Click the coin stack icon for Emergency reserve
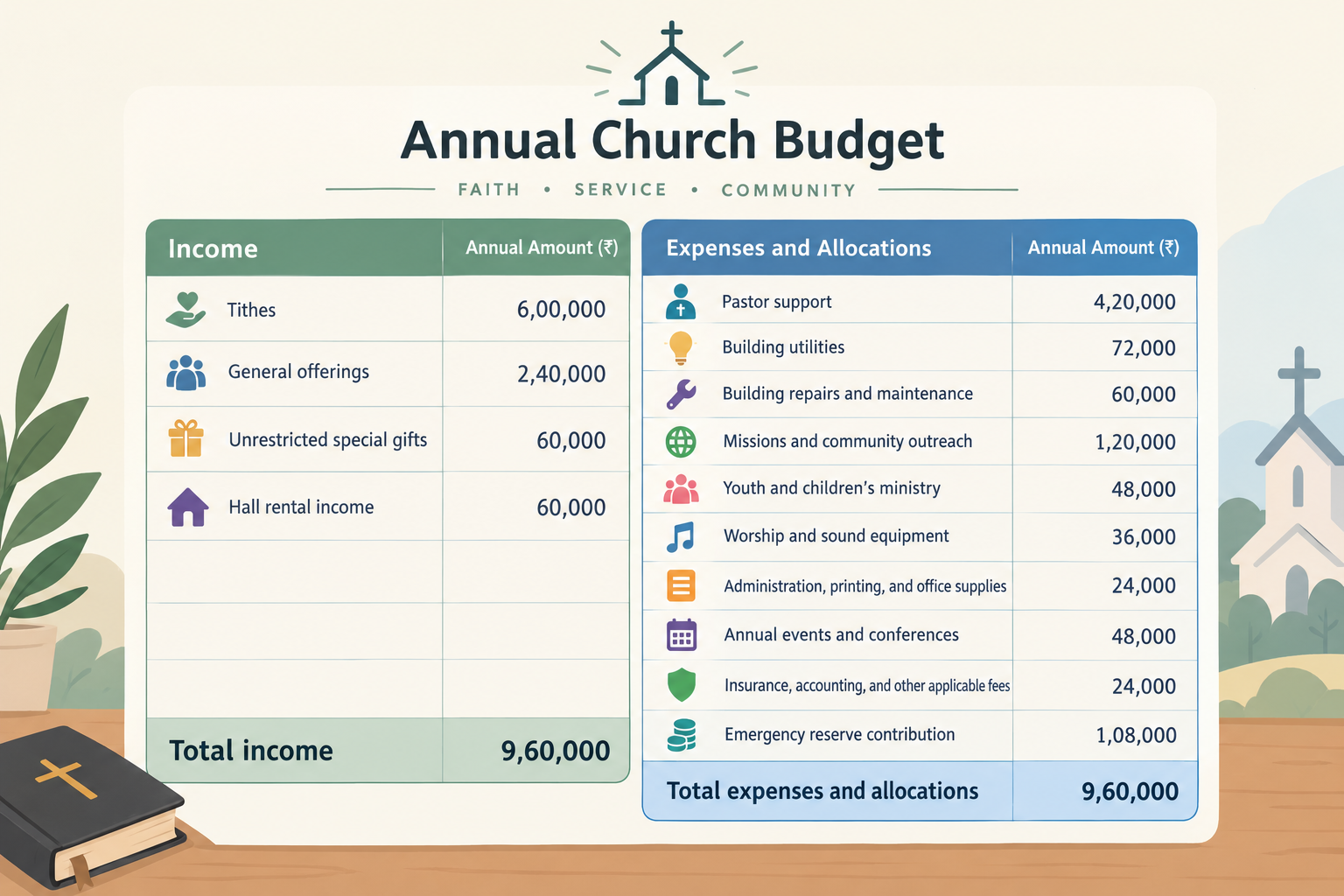Screen dimensions: 1344x896 [681, 735]
